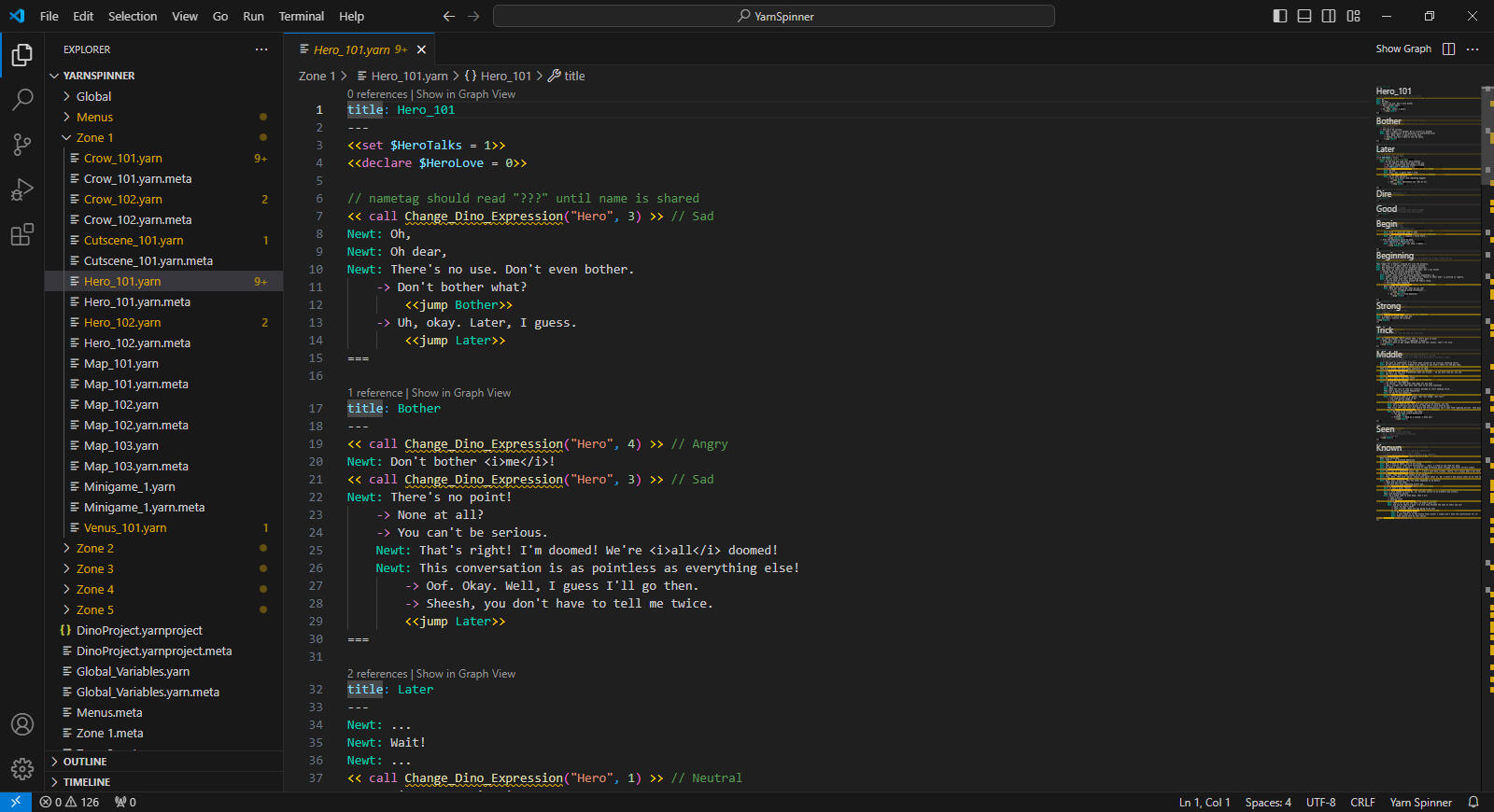The image size is (1494, 812).
Task: Open the Manage settings gear
Action: coord(22,769)
